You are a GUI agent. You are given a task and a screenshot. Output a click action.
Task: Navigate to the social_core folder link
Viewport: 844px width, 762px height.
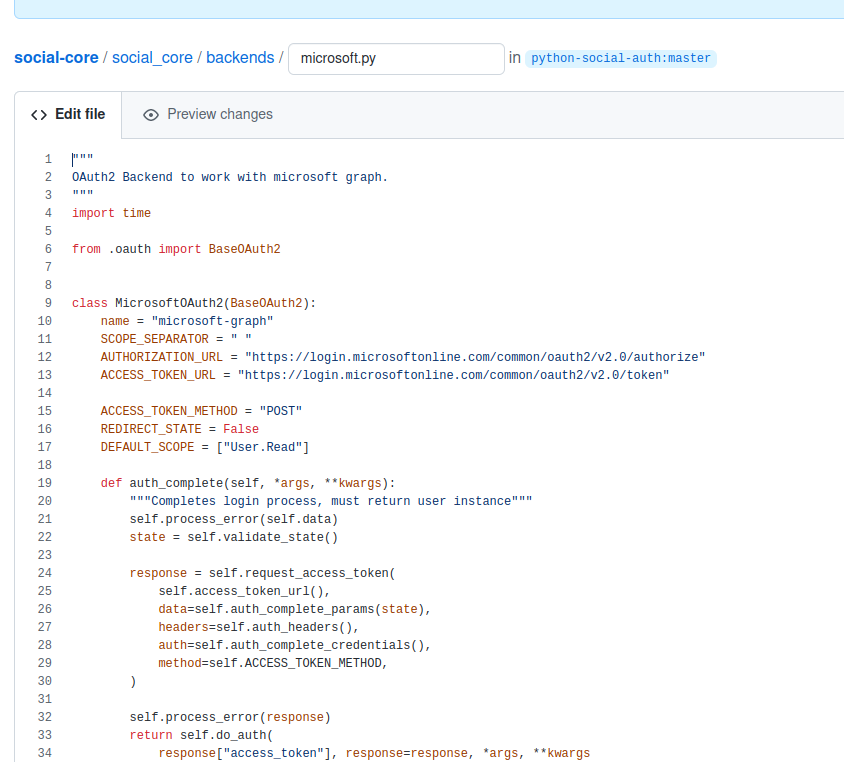(152, 57)
